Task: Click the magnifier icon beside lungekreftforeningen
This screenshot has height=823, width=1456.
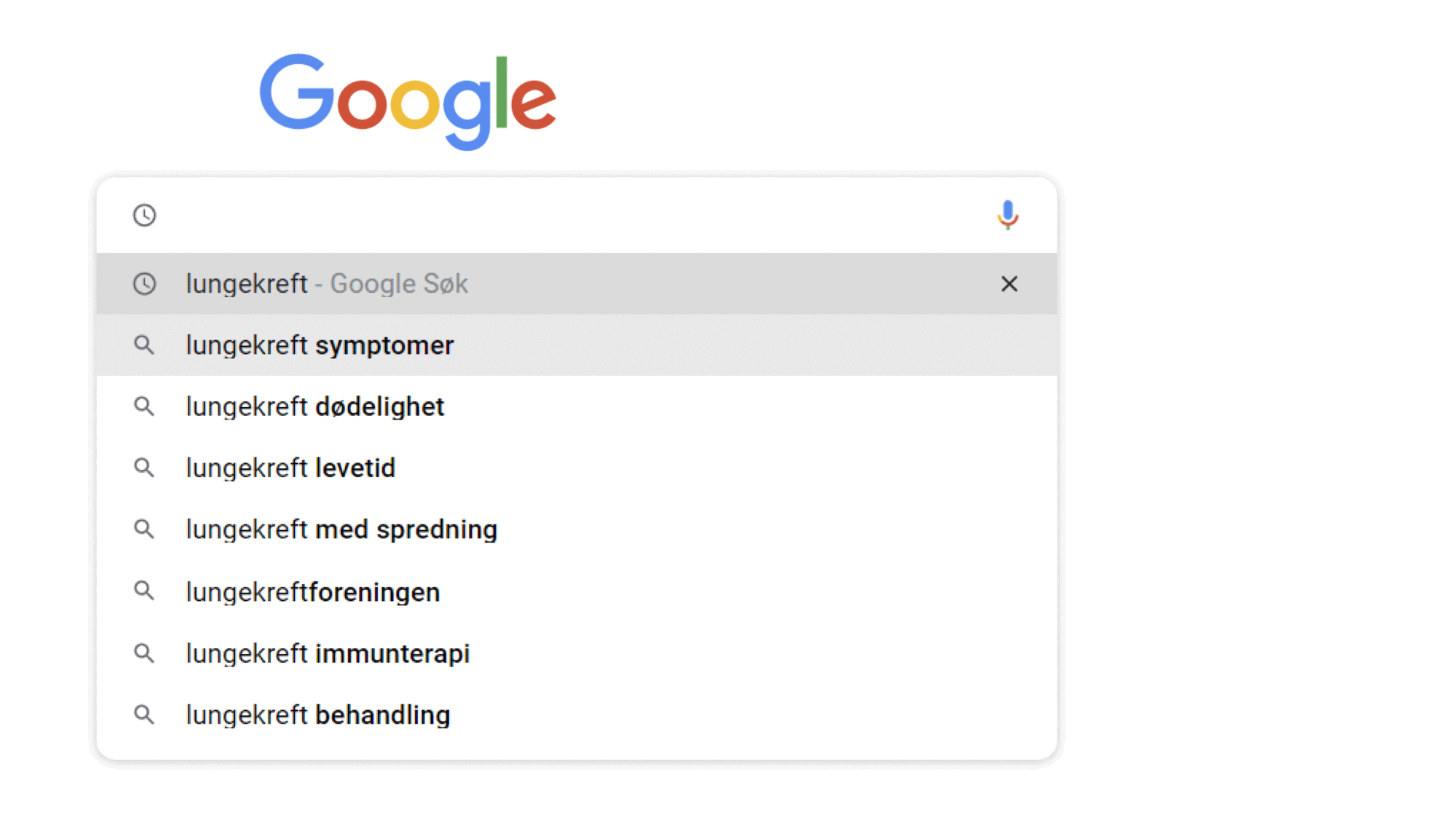Action: (144, 591)
